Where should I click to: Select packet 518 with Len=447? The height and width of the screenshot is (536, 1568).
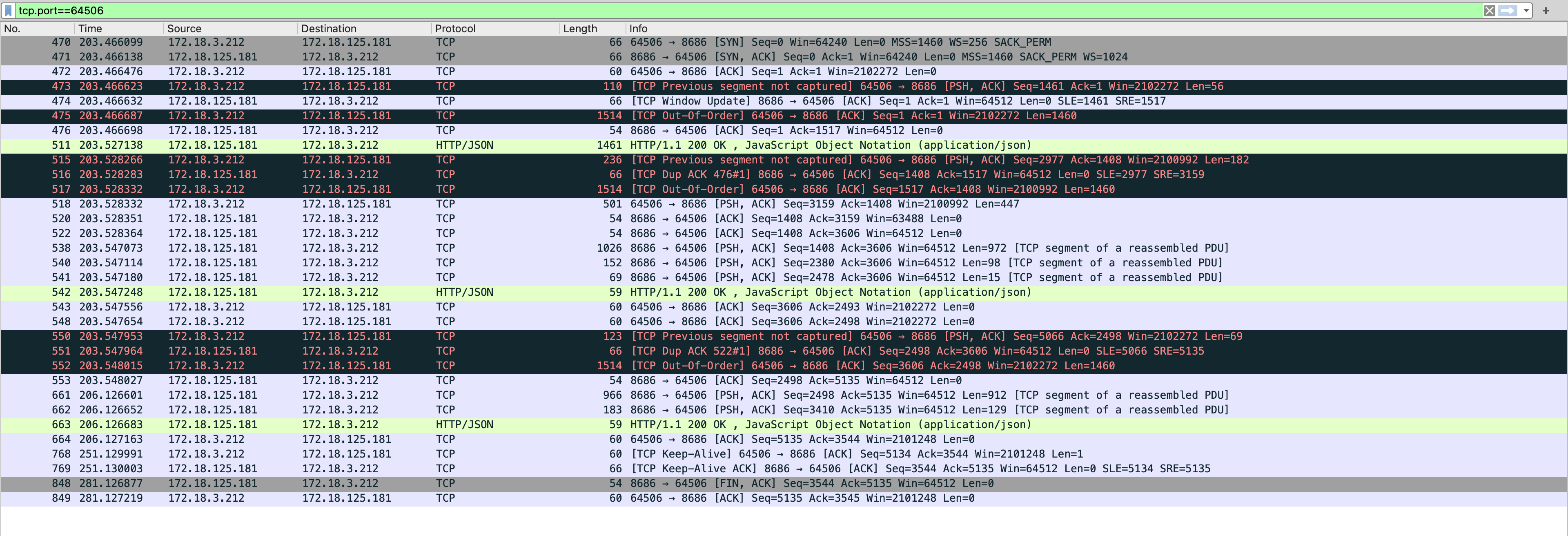click(x=784, y=204)
